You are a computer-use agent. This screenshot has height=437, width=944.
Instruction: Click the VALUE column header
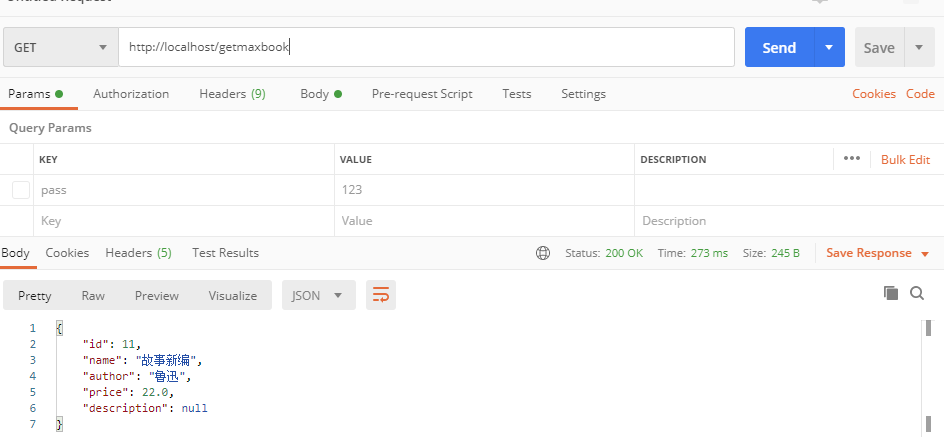tap(355, 160)
